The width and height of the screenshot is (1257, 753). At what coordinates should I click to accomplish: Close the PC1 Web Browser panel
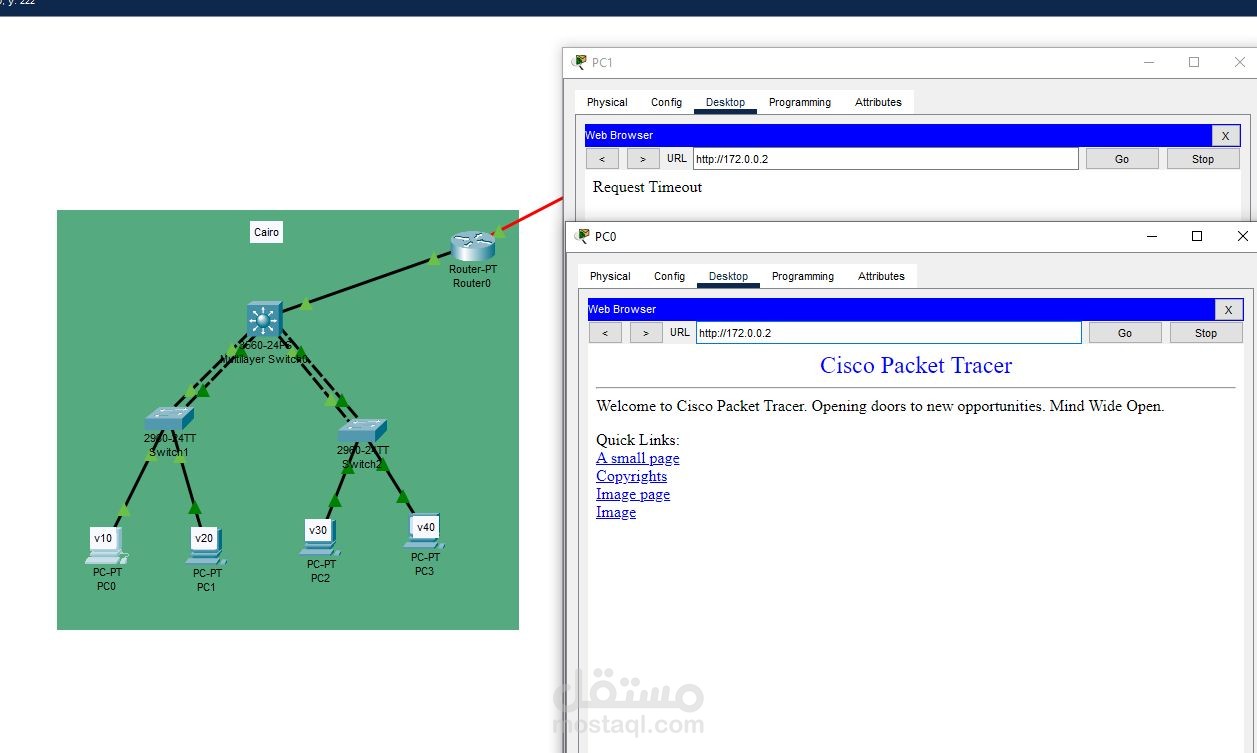1226,135
